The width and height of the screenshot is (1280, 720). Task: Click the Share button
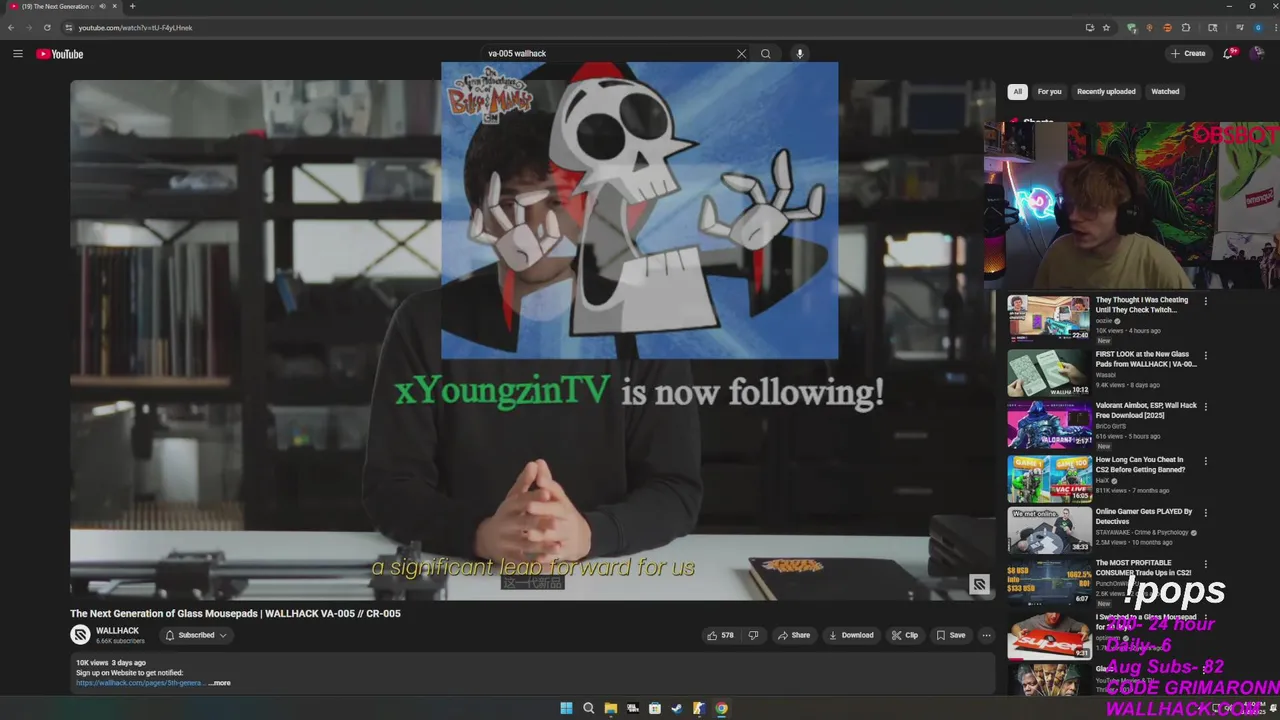pos(794,635)
